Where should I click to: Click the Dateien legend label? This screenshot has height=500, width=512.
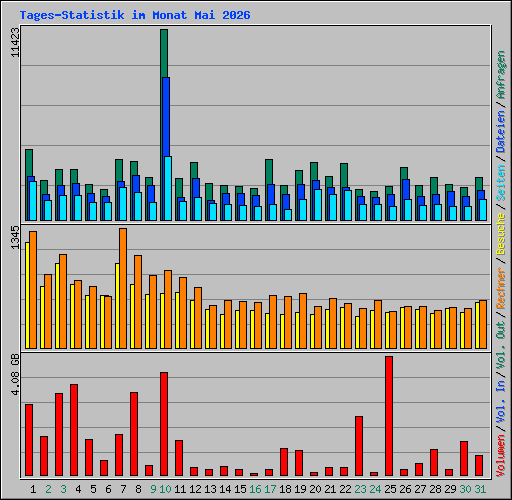point(501,132)
